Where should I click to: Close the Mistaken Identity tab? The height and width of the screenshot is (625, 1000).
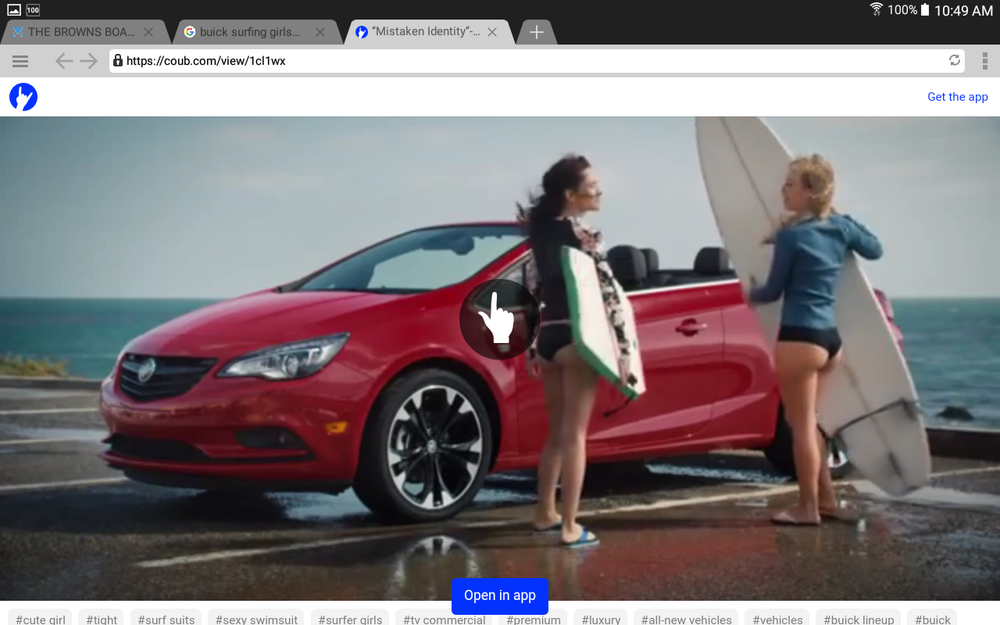(x=492, y=32)
